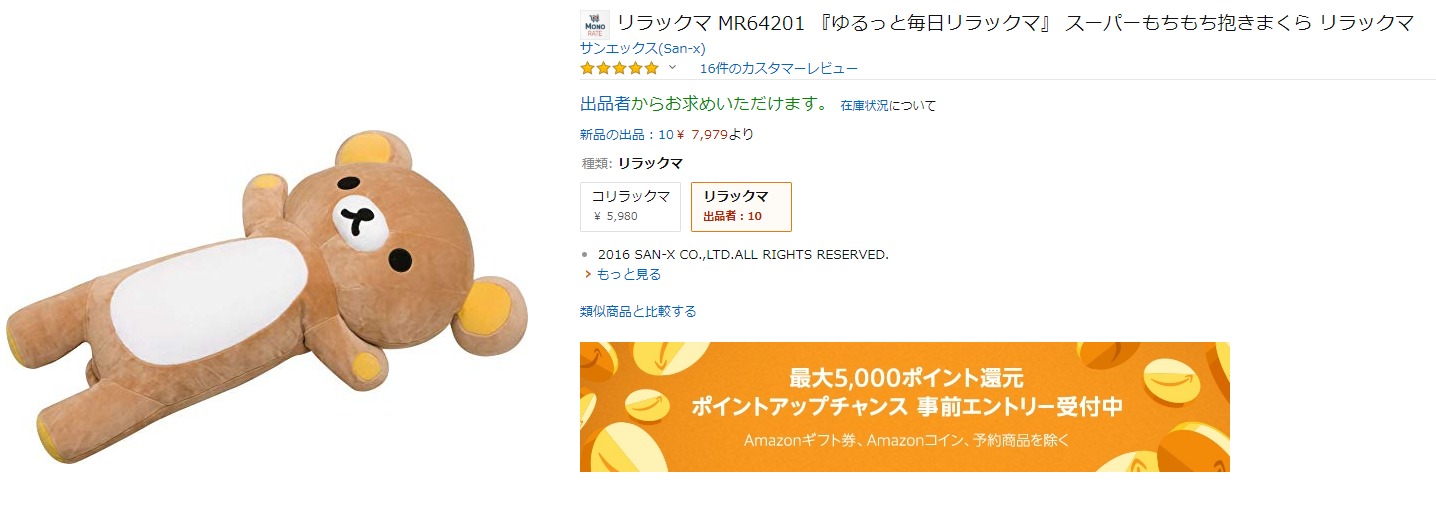Open 類似商品と比較する comparison link
1436x518 pixels.
(638, 311)
